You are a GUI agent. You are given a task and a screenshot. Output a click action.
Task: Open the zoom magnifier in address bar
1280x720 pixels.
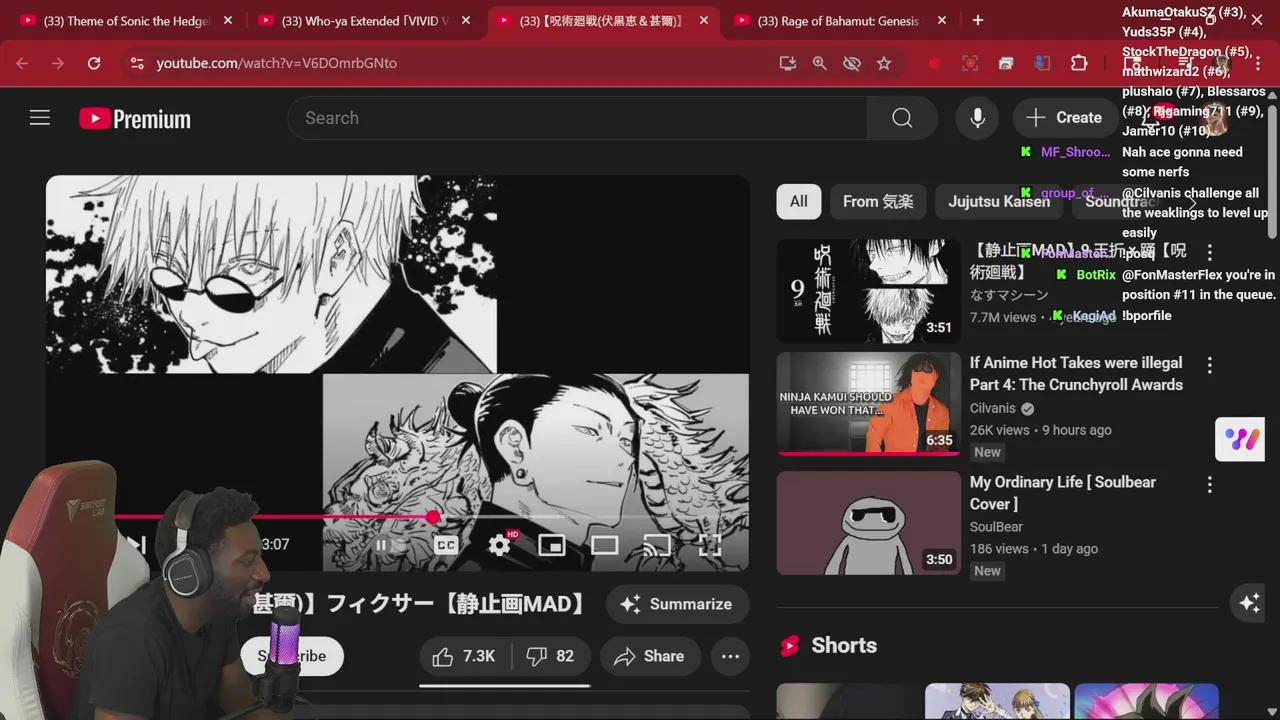[820, 63]
